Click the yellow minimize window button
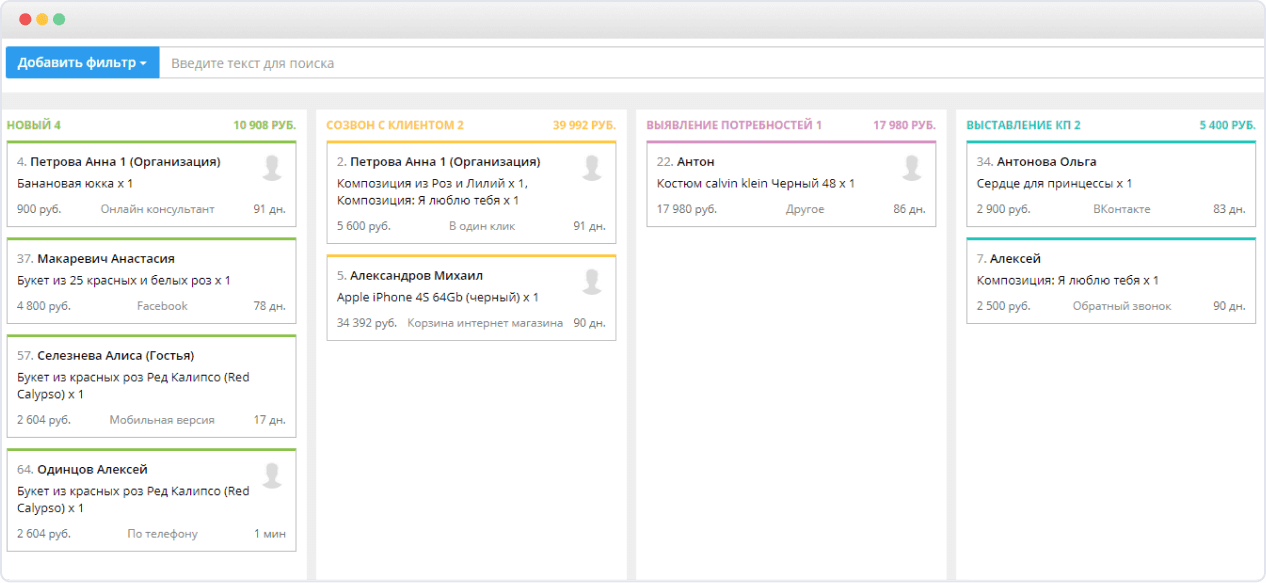Image resolution: width=1266 pixels, height=583 pixels. click(x=42, y=19)
